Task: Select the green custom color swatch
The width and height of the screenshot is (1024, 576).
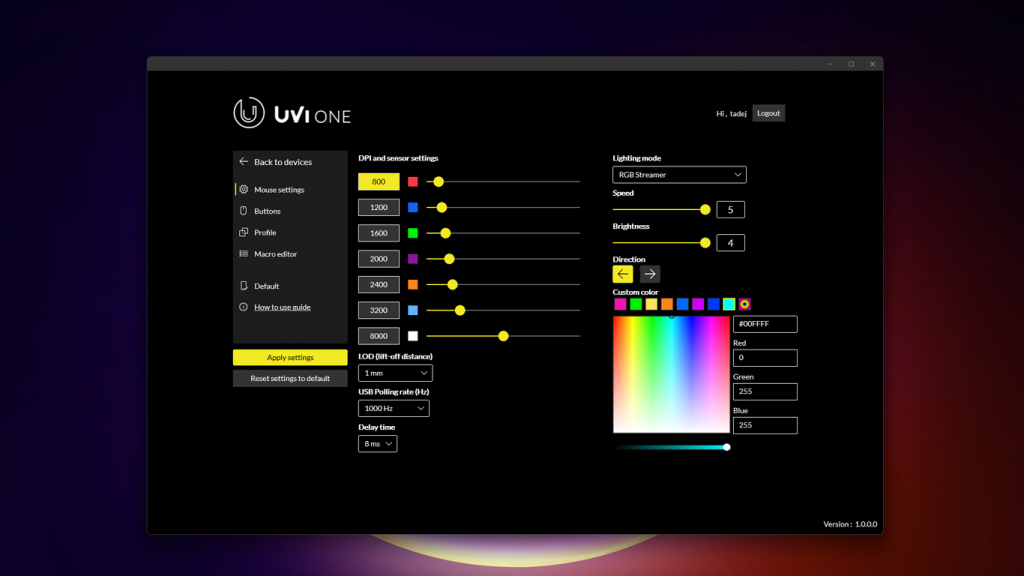Action: click(x=636, y=304)
